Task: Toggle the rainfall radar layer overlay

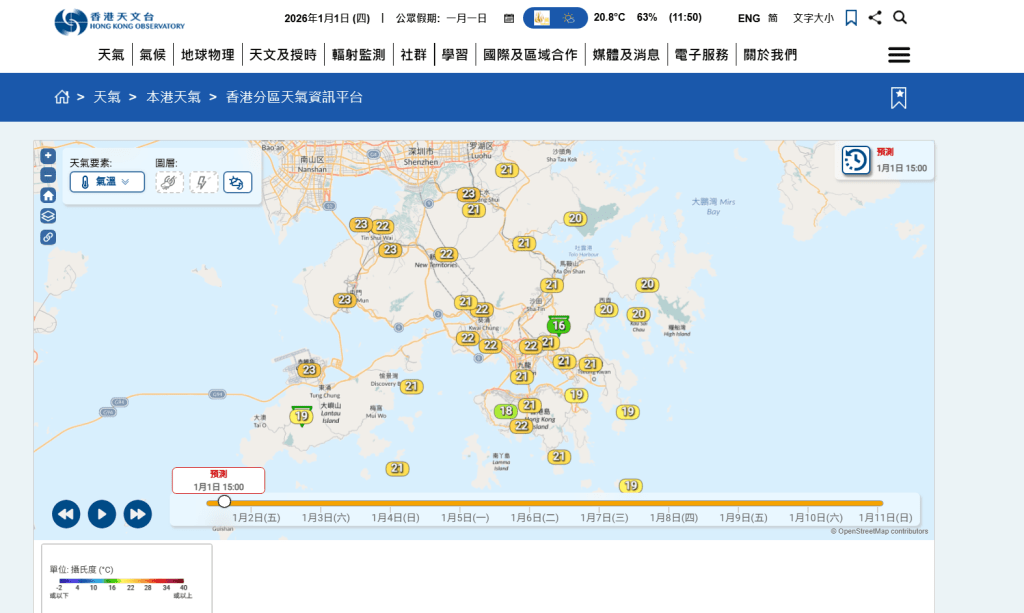Action: point(168,182)
